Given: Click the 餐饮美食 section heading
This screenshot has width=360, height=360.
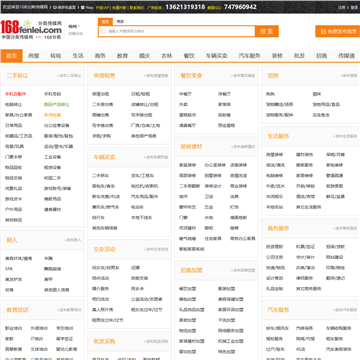Looking at the screenshot, I should [191, 76].
